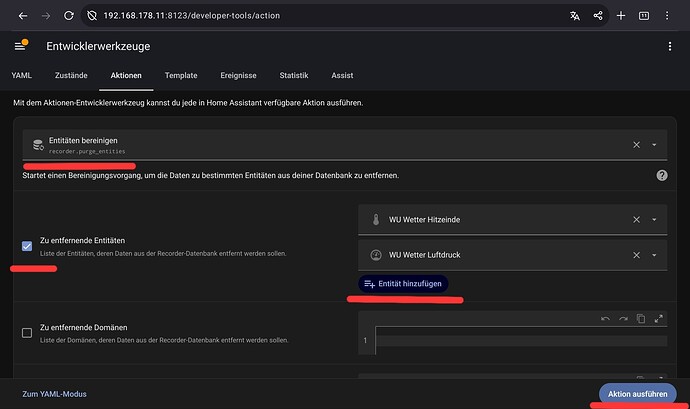Screen dimensions: 690x409
Task: Click the 'recorder.purge_entities' text
Action: 87,151
